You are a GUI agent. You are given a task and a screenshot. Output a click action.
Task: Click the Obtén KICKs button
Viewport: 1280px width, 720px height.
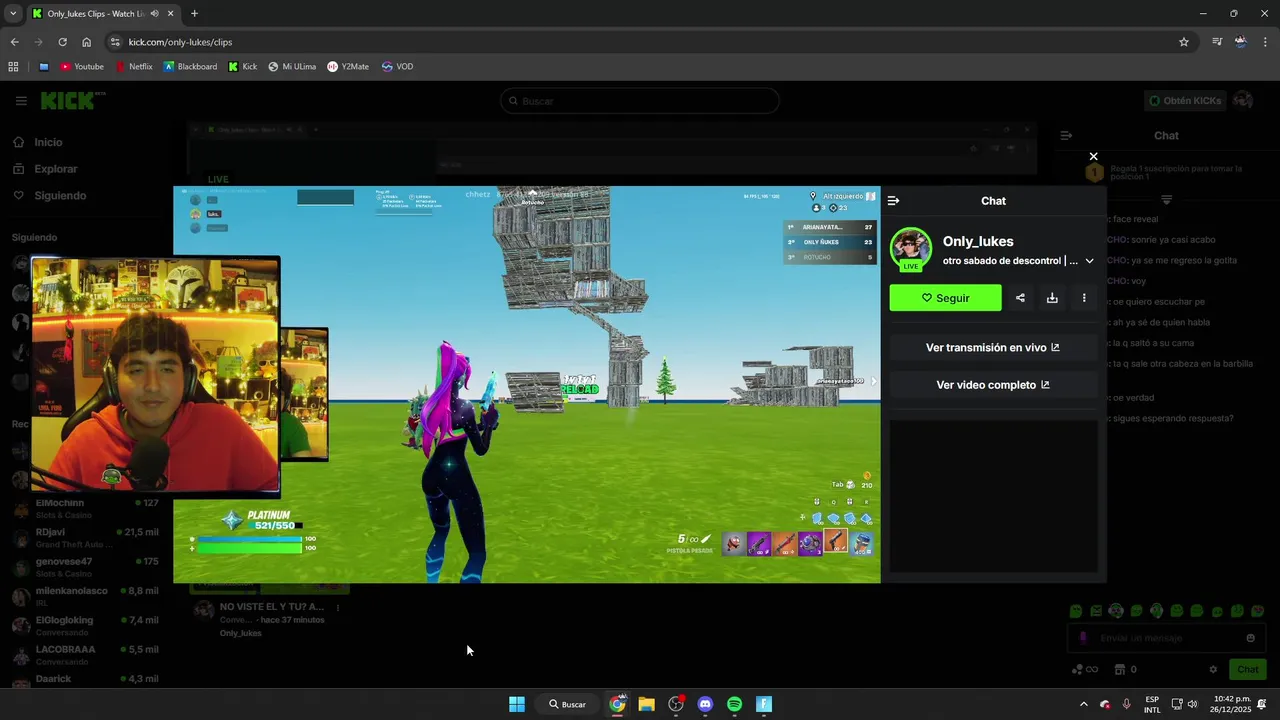pos(1185,101)
